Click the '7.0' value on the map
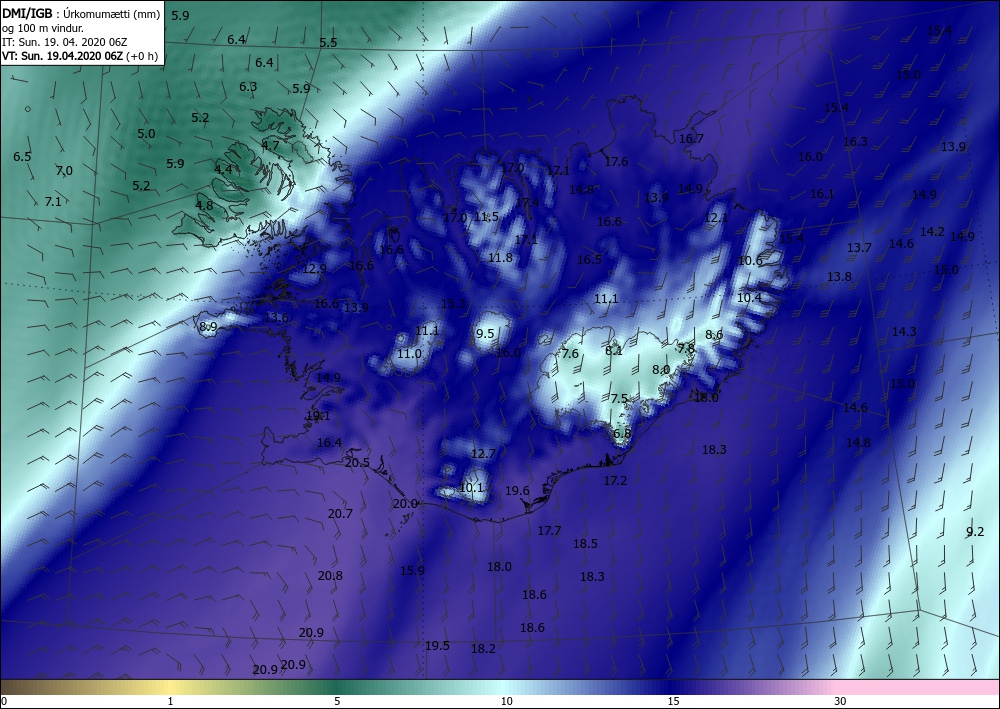The image size is (1000, 709). coord(64,171)
